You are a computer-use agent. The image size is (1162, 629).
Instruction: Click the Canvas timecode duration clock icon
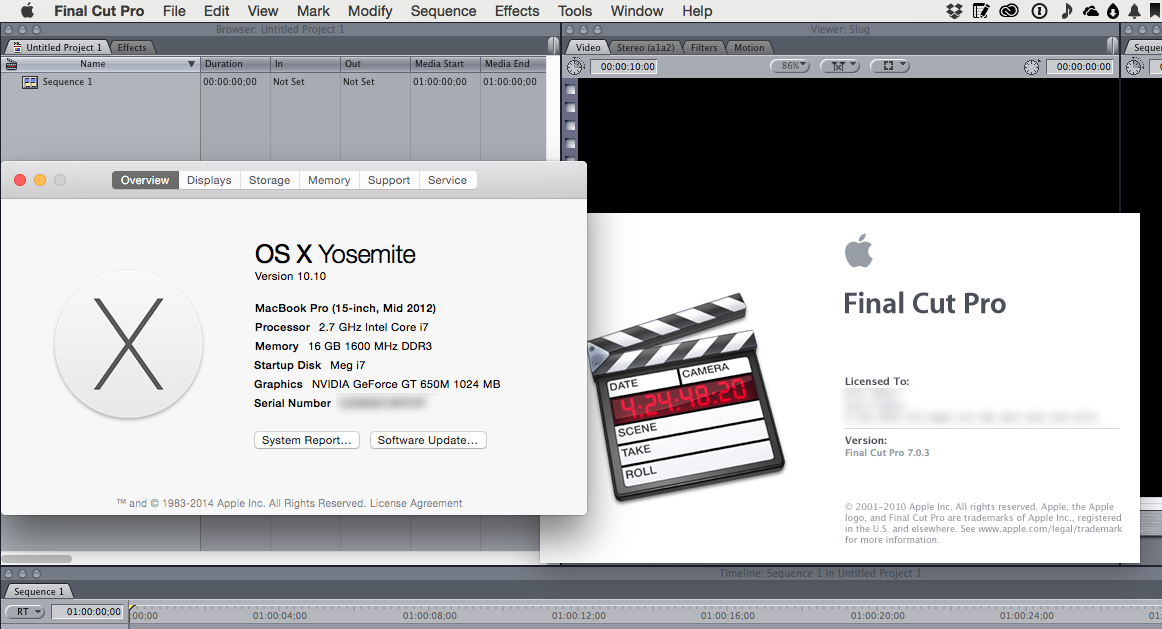coord(1135,67)
